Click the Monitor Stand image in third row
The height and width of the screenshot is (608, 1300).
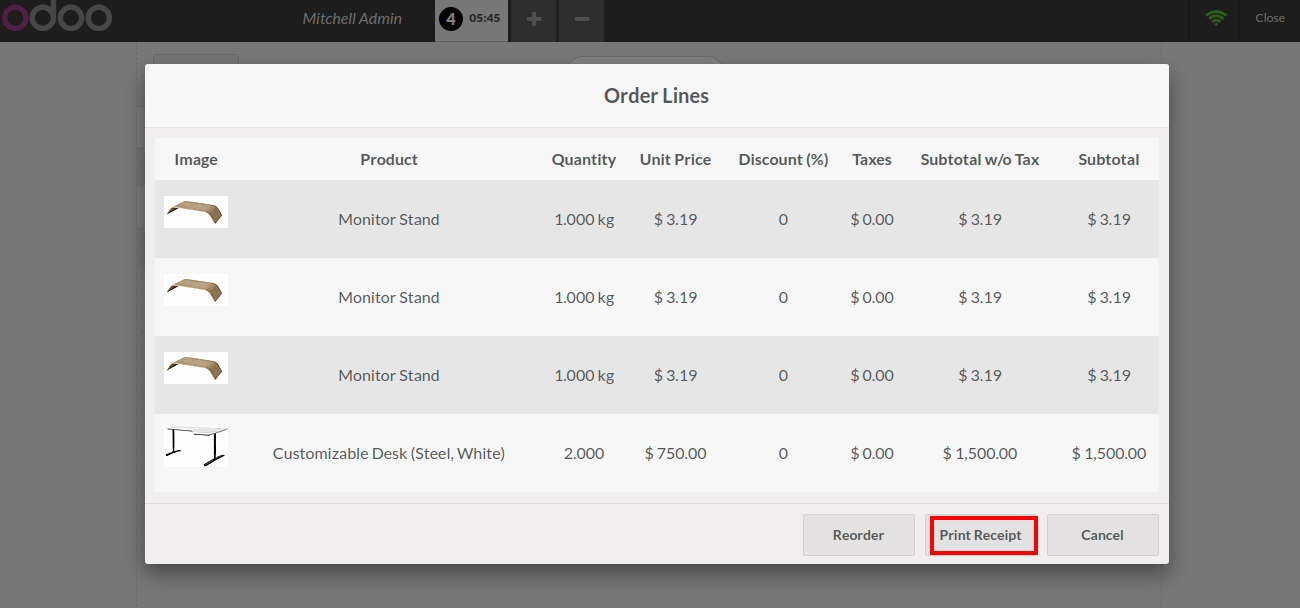tap(196, 368)
